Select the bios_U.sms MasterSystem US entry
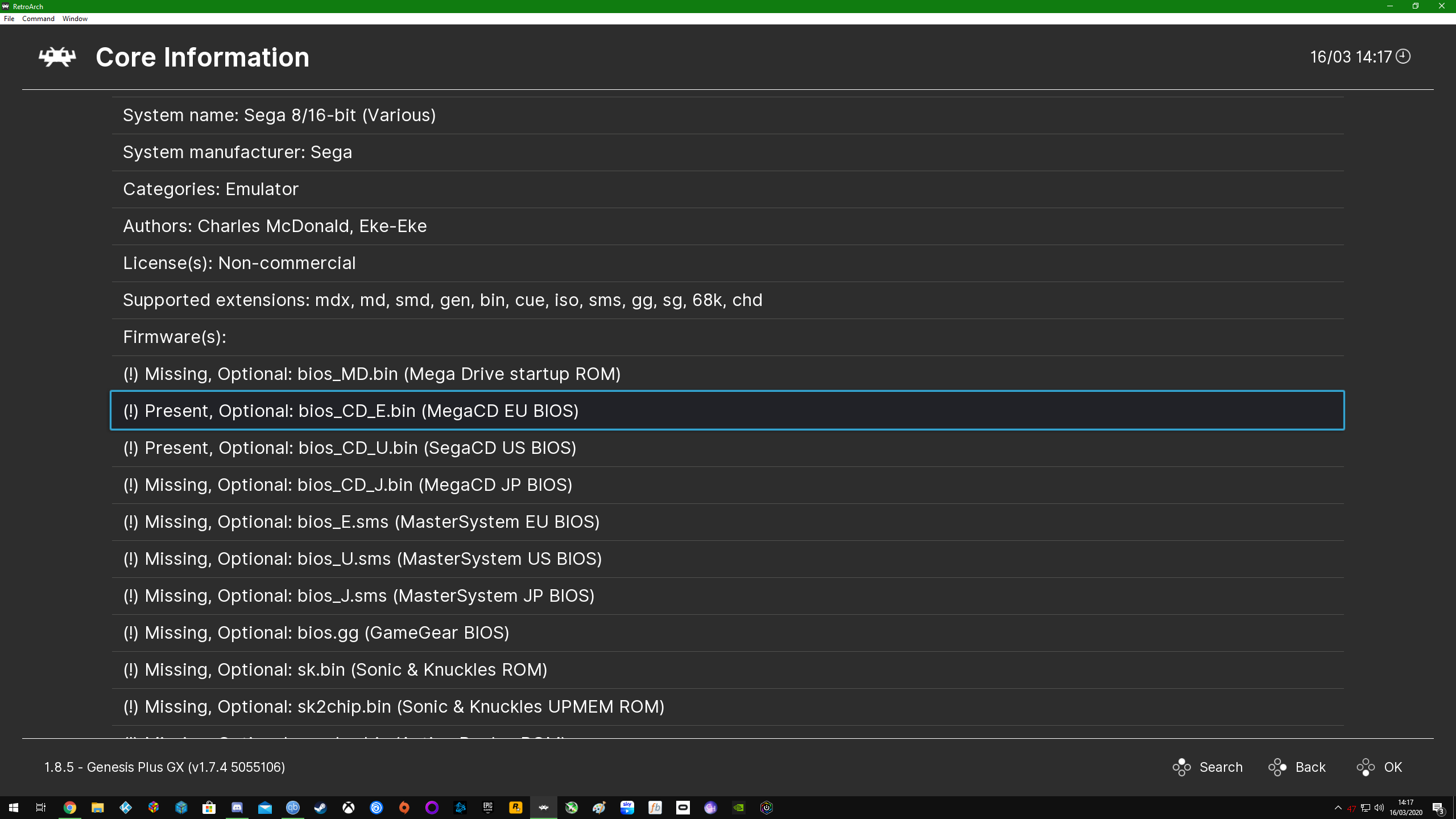The height and width of the screenshot is (819, 1456). point(727,559)
